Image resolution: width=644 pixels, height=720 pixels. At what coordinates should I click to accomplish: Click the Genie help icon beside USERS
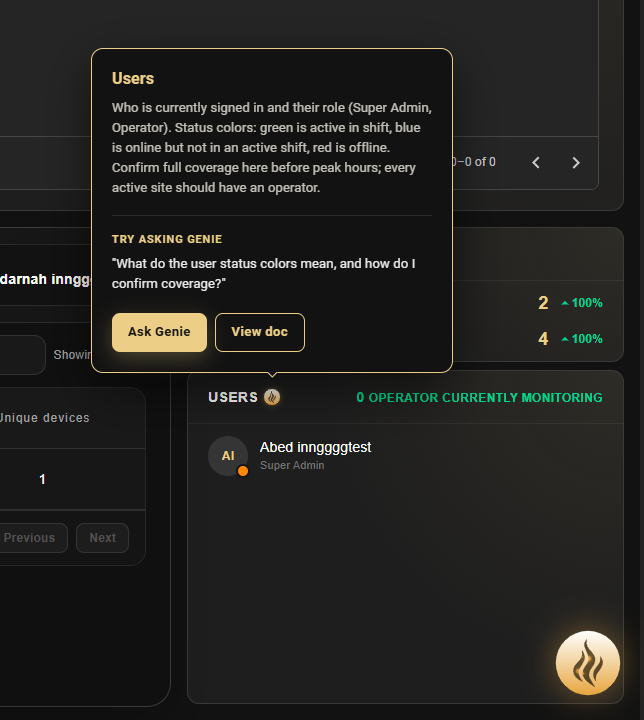[x=272, y=397]
